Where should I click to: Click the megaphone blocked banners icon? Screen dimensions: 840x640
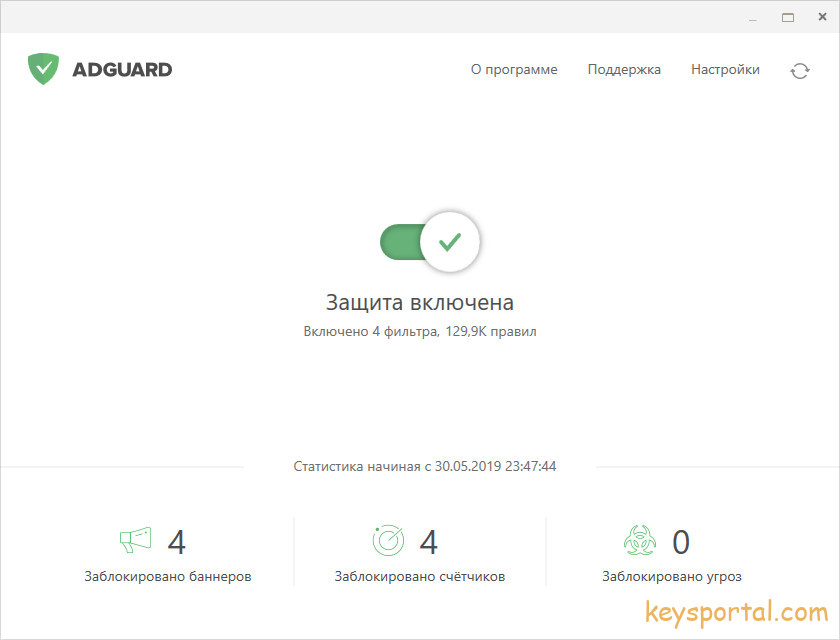coord(135,541)
